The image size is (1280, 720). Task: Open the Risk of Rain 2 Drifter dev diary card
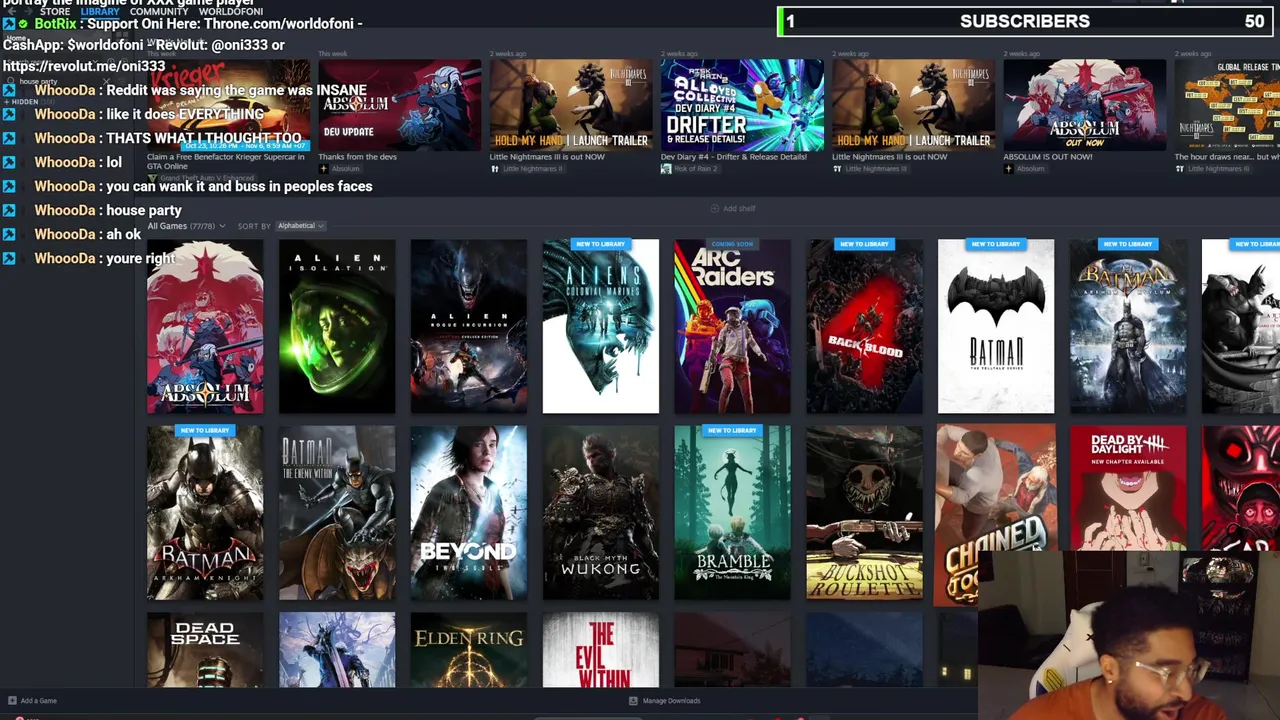tap(742, 105)
